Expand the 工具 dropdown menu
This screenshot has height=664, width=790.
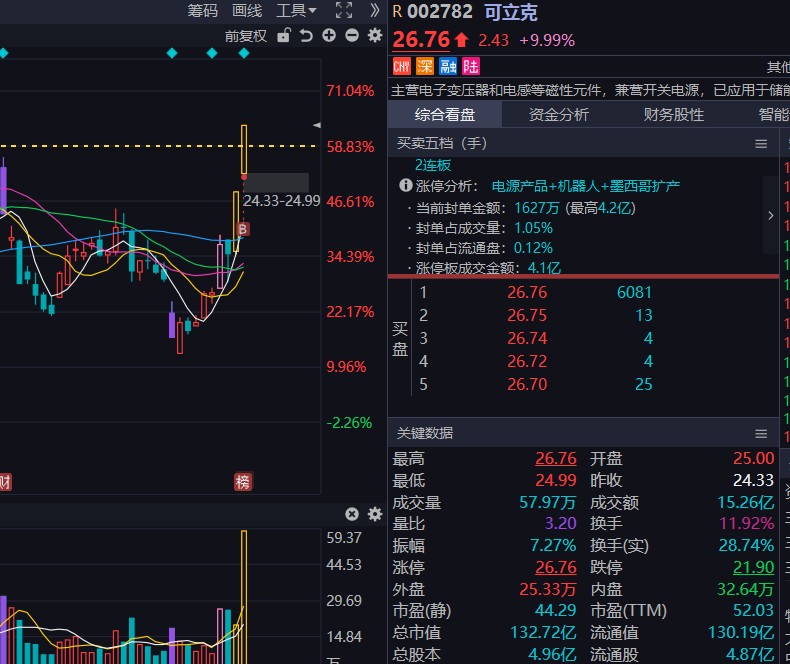(296, 11)
